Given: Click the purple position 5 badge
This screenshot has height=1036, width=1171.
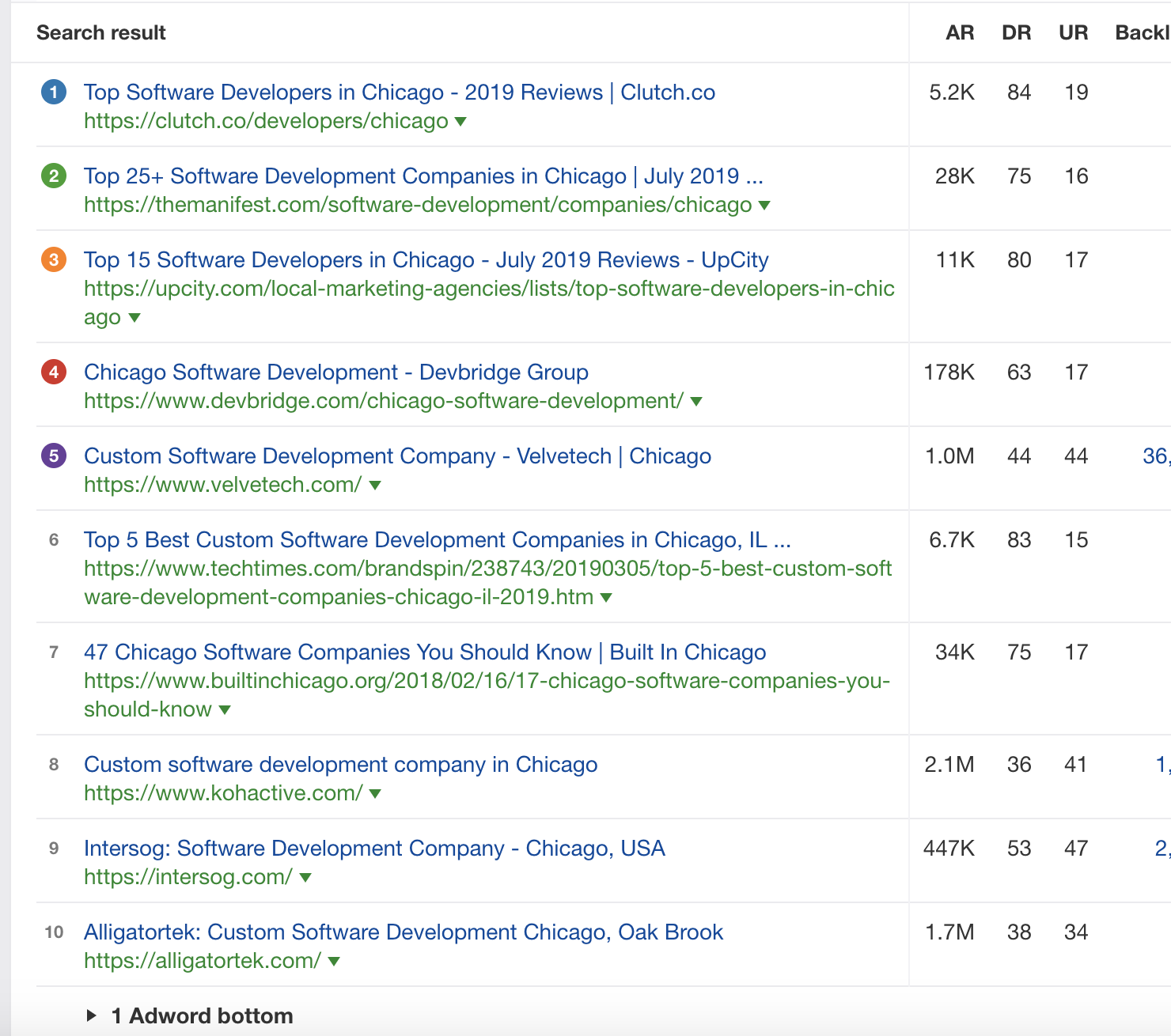Looking at the screenshot, I should 54,456.
